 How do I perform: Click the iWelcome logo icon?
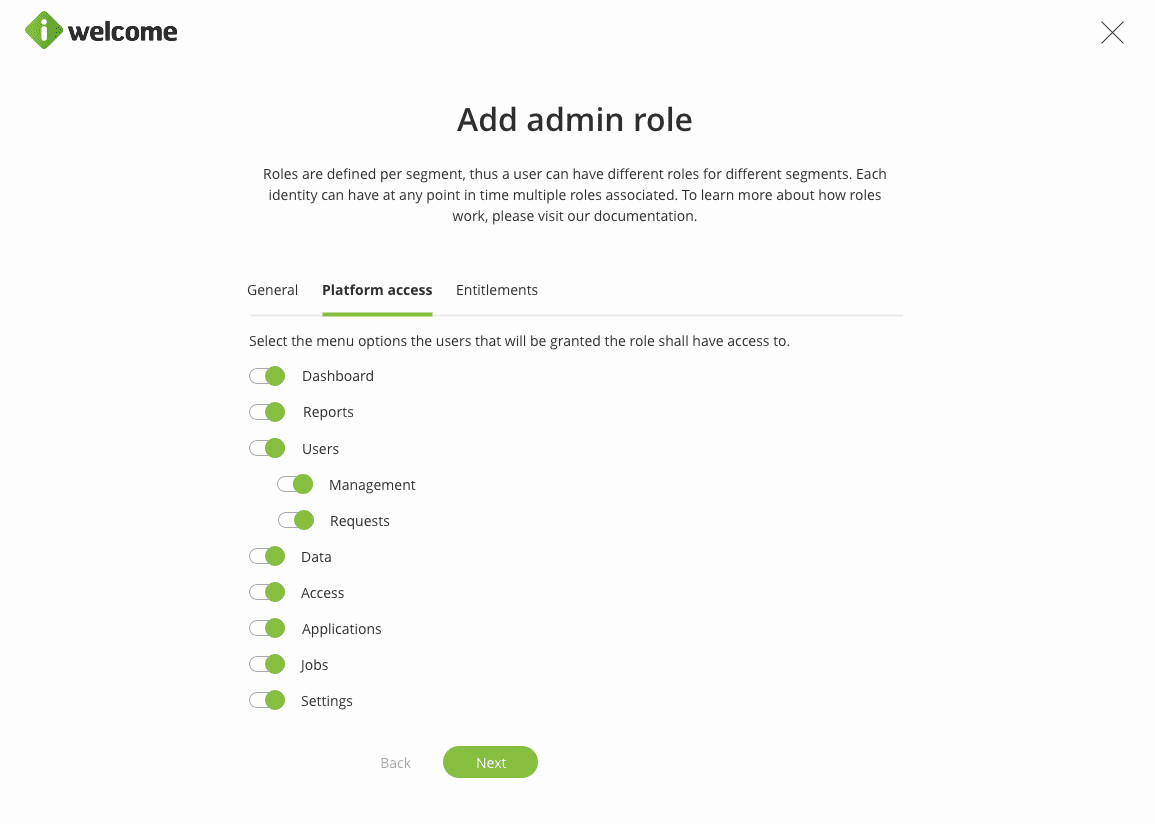[x=44, y=30]
